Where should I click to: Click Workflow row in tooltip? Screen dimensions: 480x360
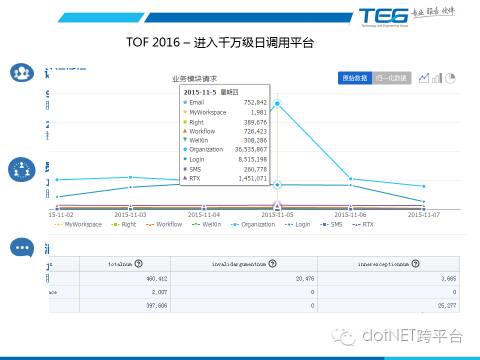click(x=225, y=131)
